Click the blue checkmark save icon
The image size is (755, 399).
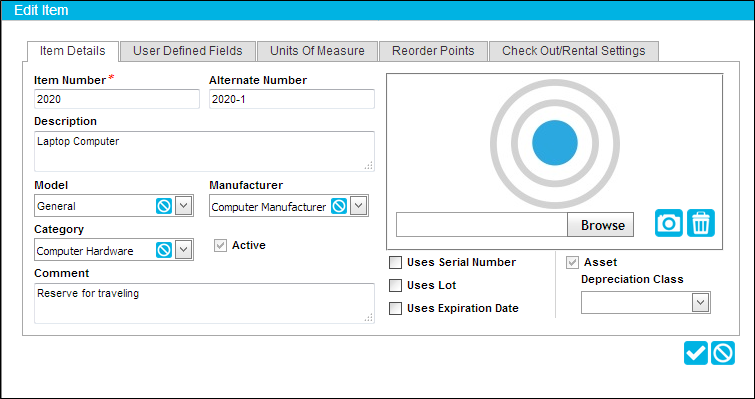pyautogui.click(x=696, y=353)
